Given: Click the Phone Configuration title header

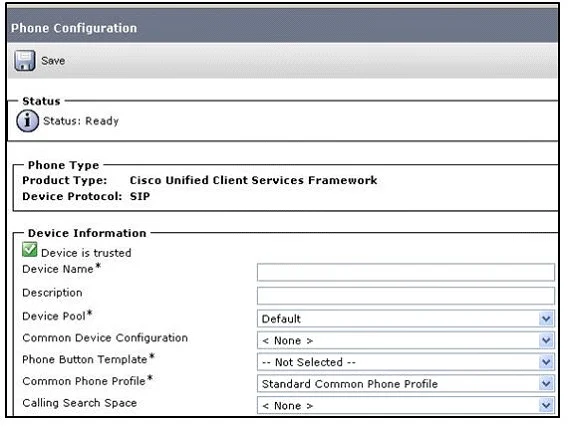Looking at the screenshot, I should coord(74,28).
